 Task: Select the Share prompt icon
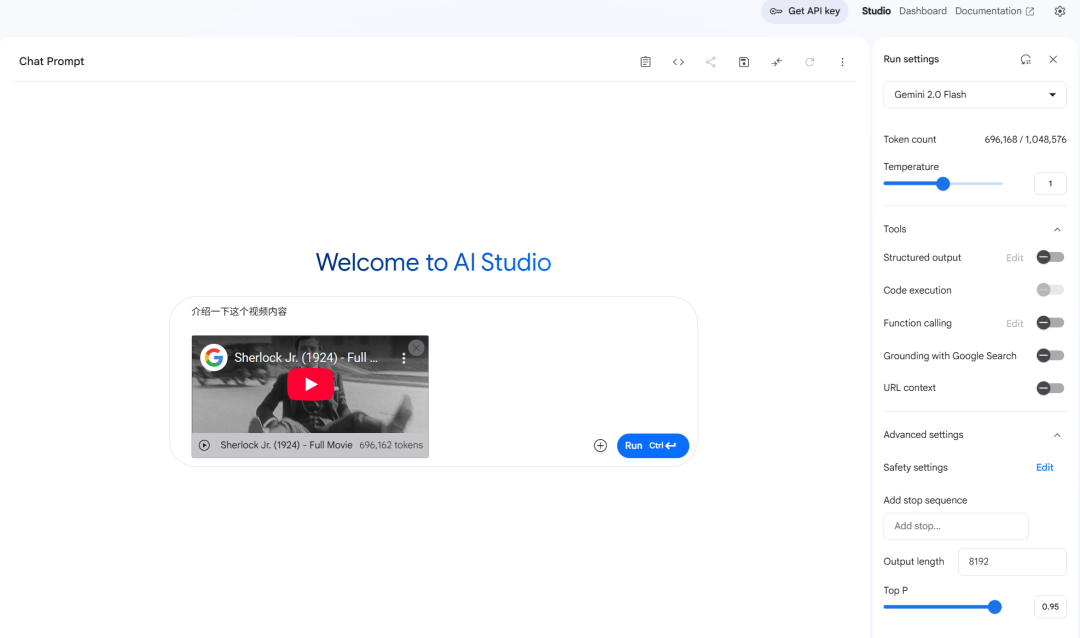(x=710, y=61)
